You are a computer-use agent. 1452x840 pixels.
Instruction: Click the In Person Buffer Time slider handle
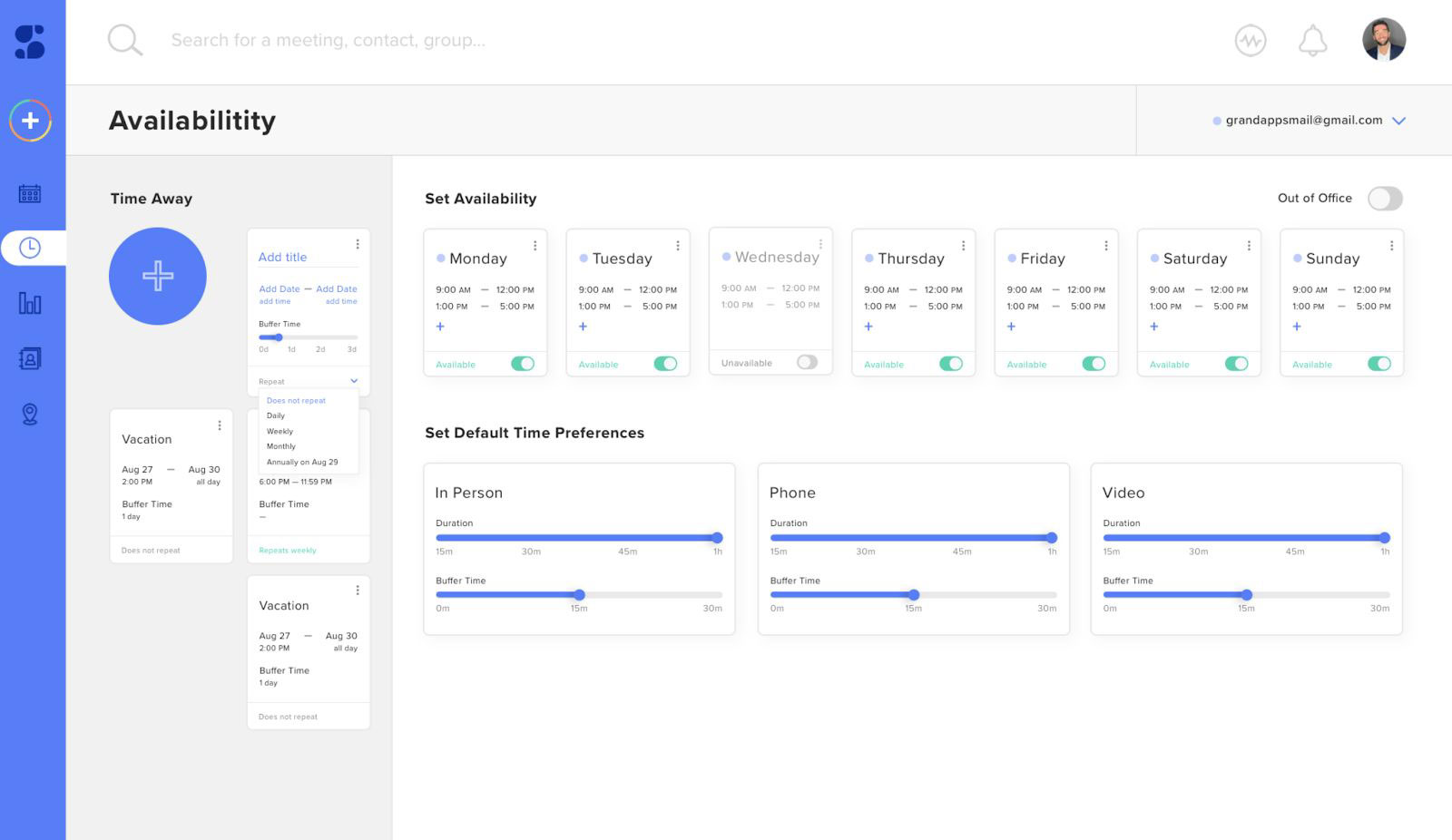pyautogui.click(x=579, y=595)
